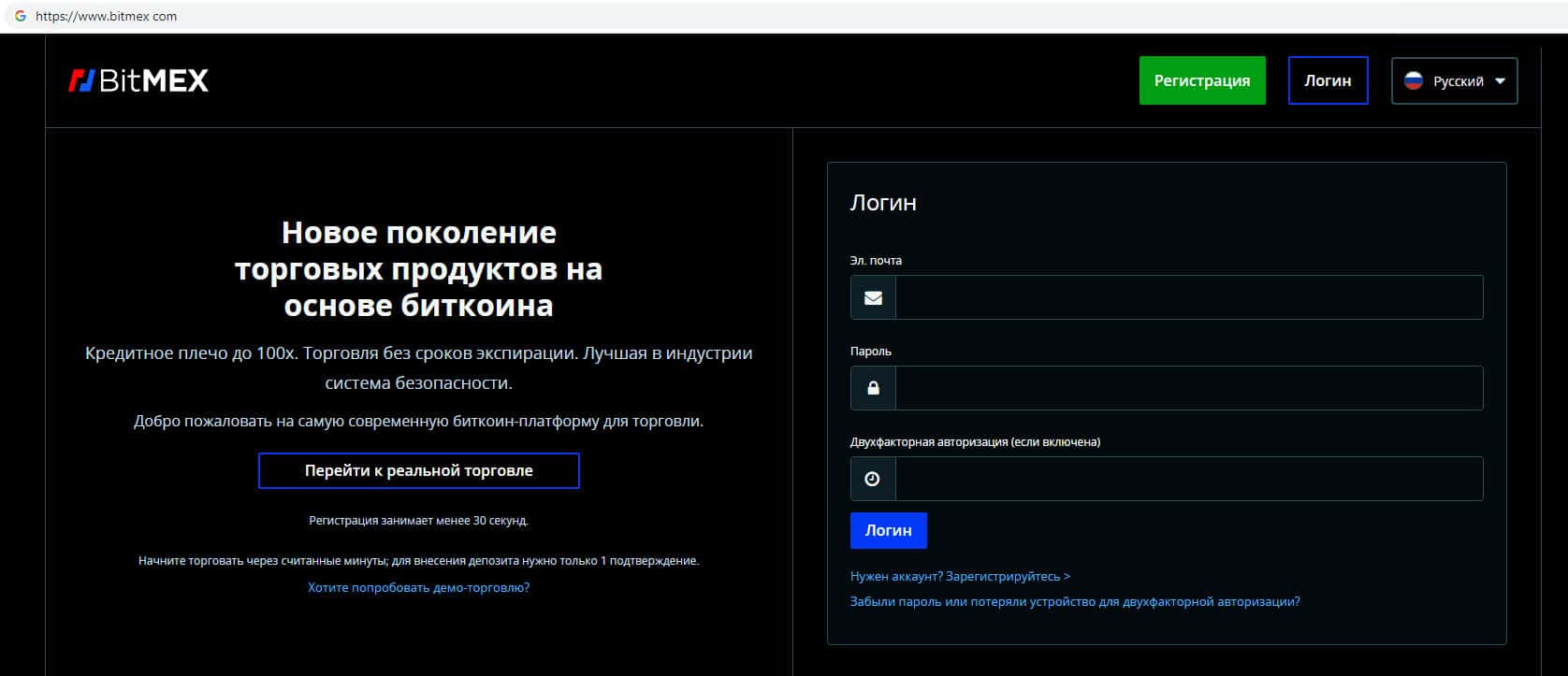Viewport: 1568px width, 676px height.
Task: Select the bitmex URL in address bar
Action: coord(106,16)
